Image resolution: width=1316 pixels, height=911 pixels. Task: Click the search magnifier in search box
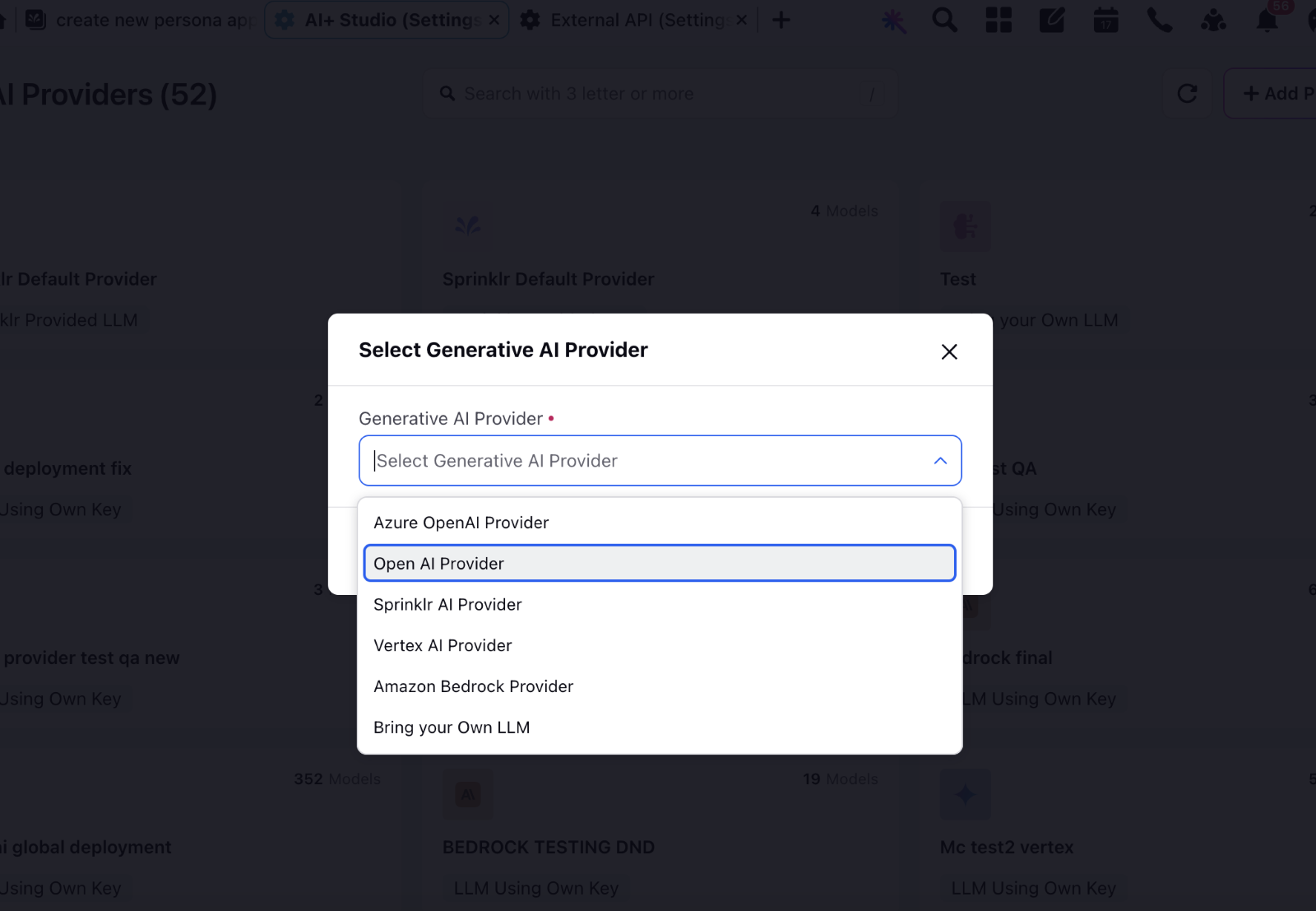click(x=447, y=94)
